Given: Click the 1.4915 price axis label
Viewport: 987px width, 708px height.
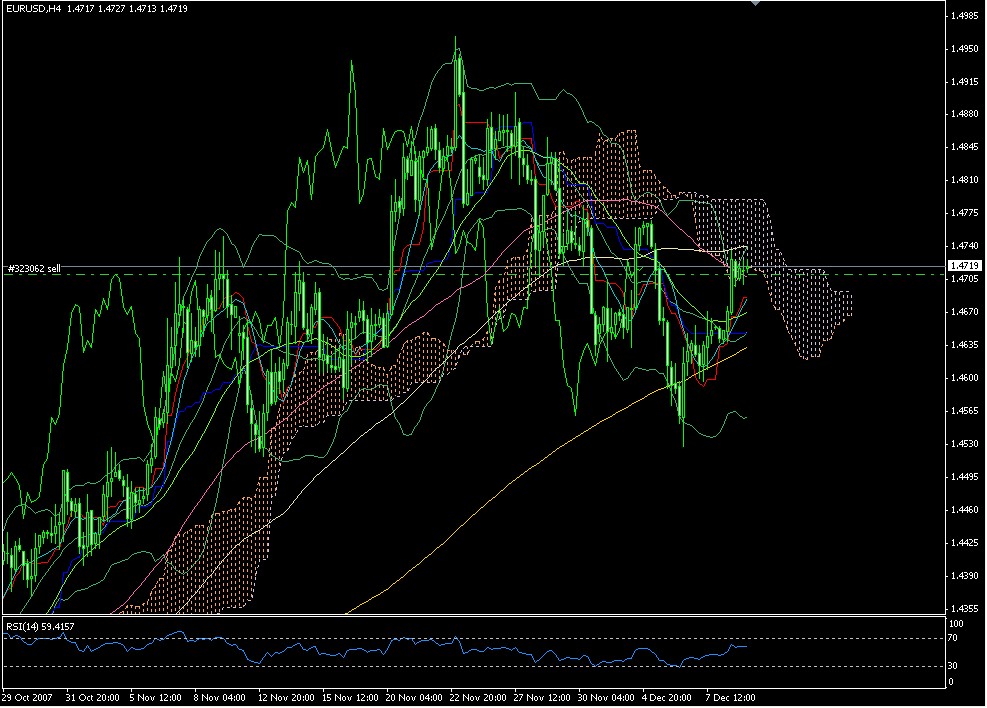Looking at the screenshot, I should [x=965, y=82].
